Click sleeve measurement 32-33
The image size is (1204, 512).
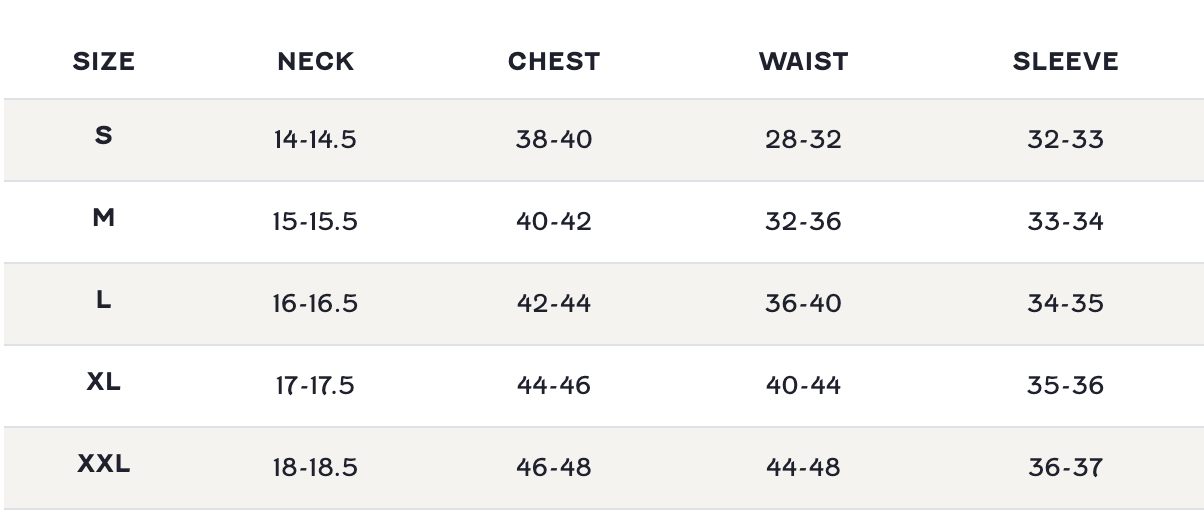(1065, 139)
